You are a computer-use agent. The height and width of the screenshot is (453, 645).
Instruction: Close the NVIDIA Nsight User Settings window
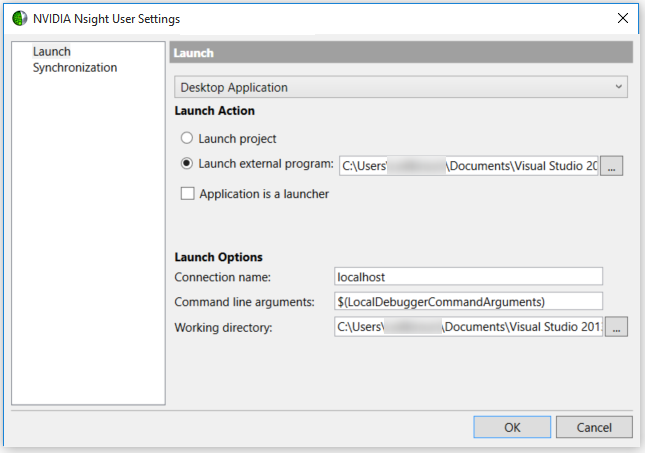(623, 18)
